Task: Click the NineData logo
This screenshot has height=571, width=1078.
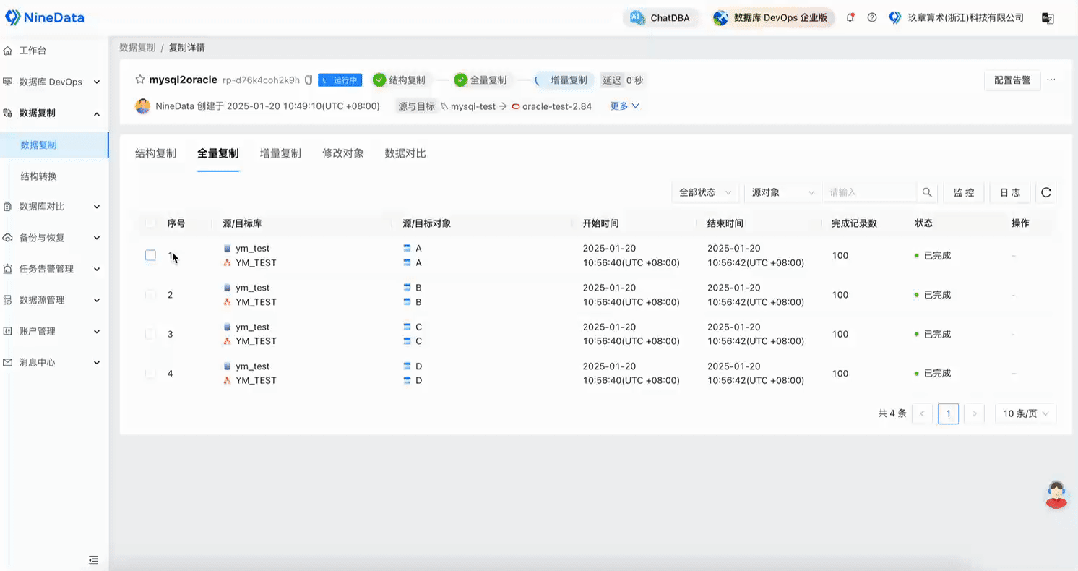Action: (x=45, y=18)
